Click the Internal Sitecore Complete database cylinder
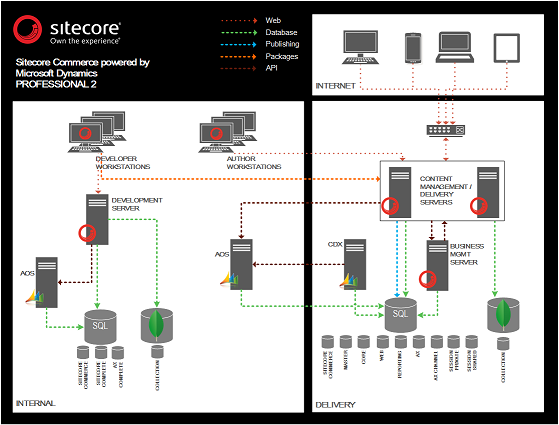The image size is (559, 425). (101, 353)
